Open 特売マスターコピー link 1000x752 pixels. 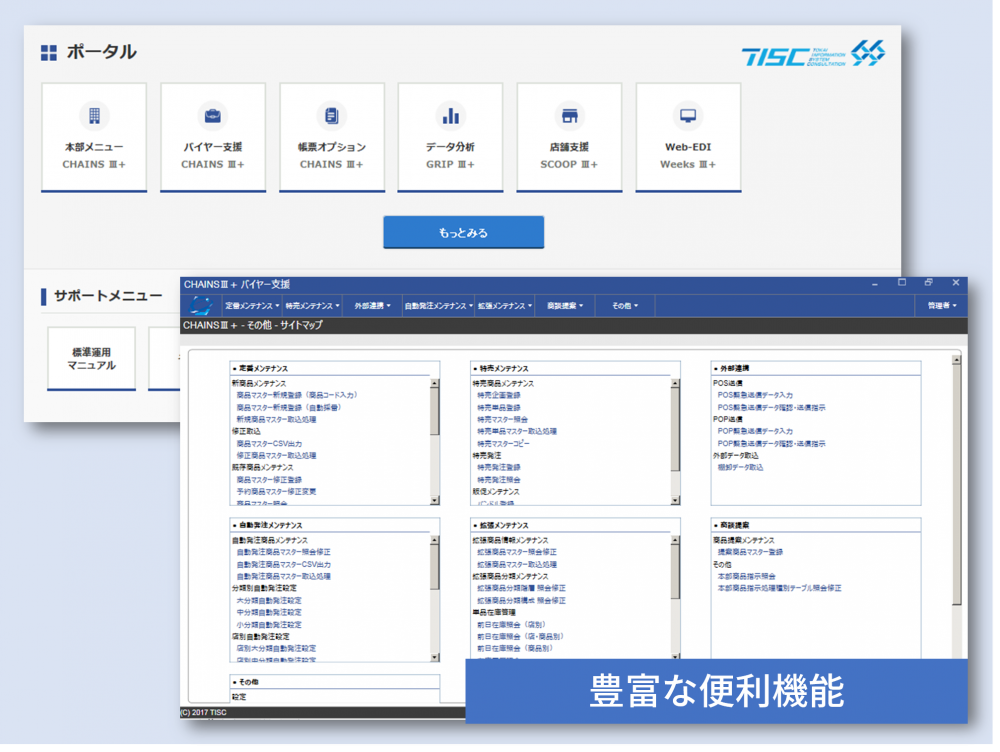point(503,444)
